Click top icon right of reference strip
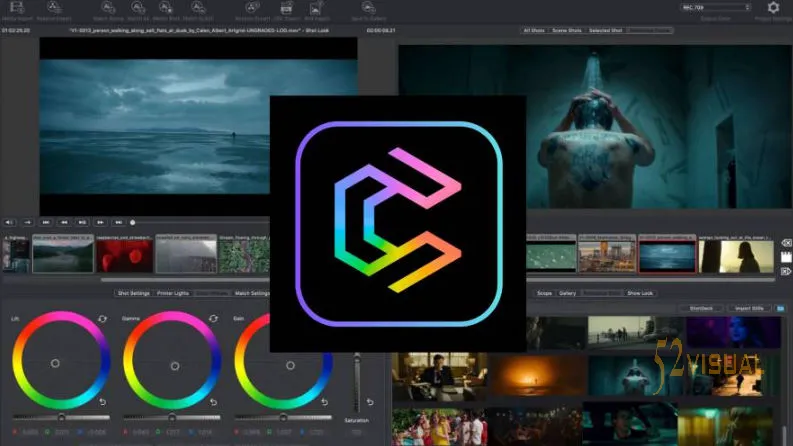Viewport: 793px width, 446px height. tap(786, 243)
